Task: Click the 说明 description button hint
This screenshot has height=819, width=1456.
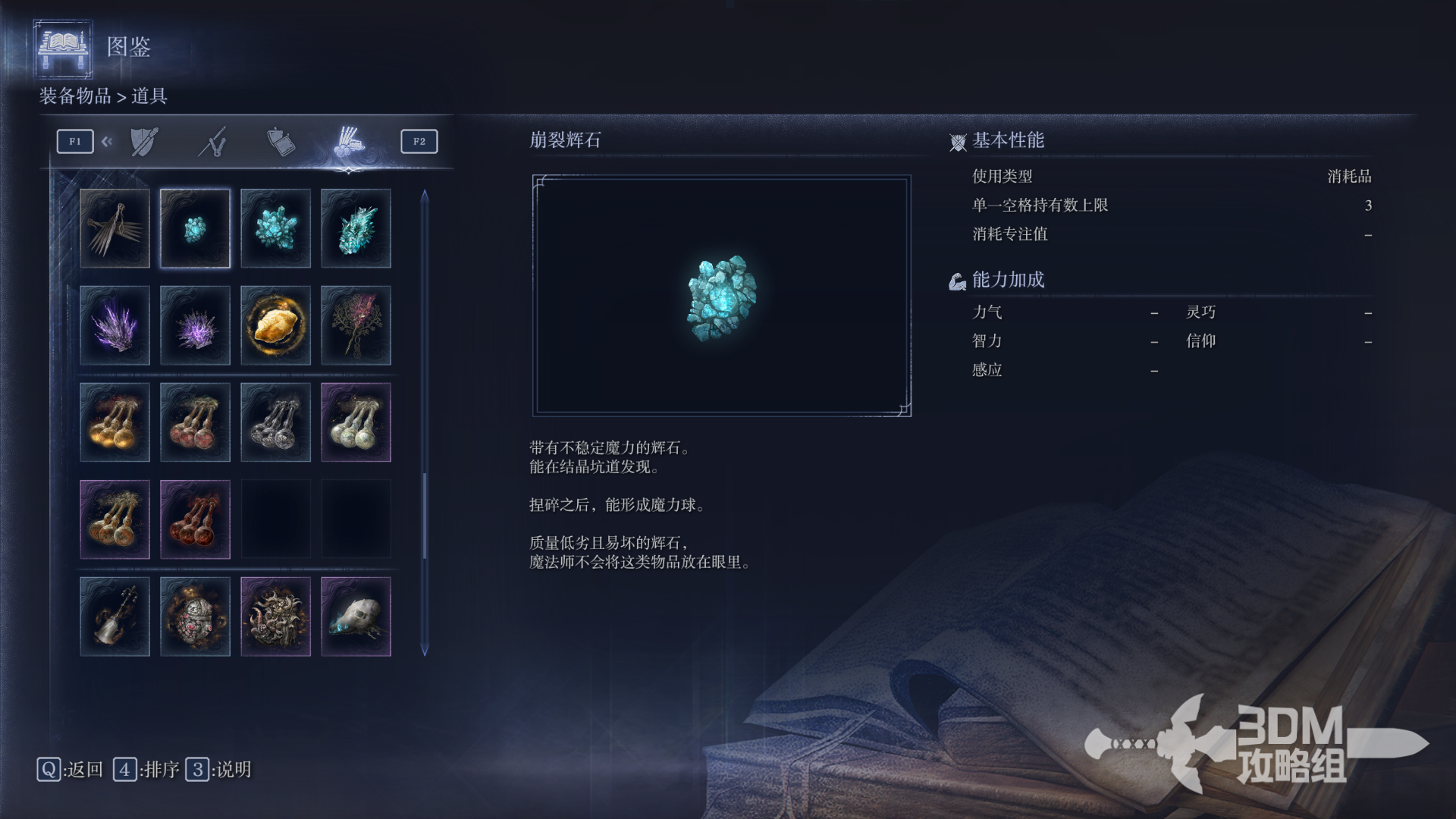Action: (x=218, y=770)
